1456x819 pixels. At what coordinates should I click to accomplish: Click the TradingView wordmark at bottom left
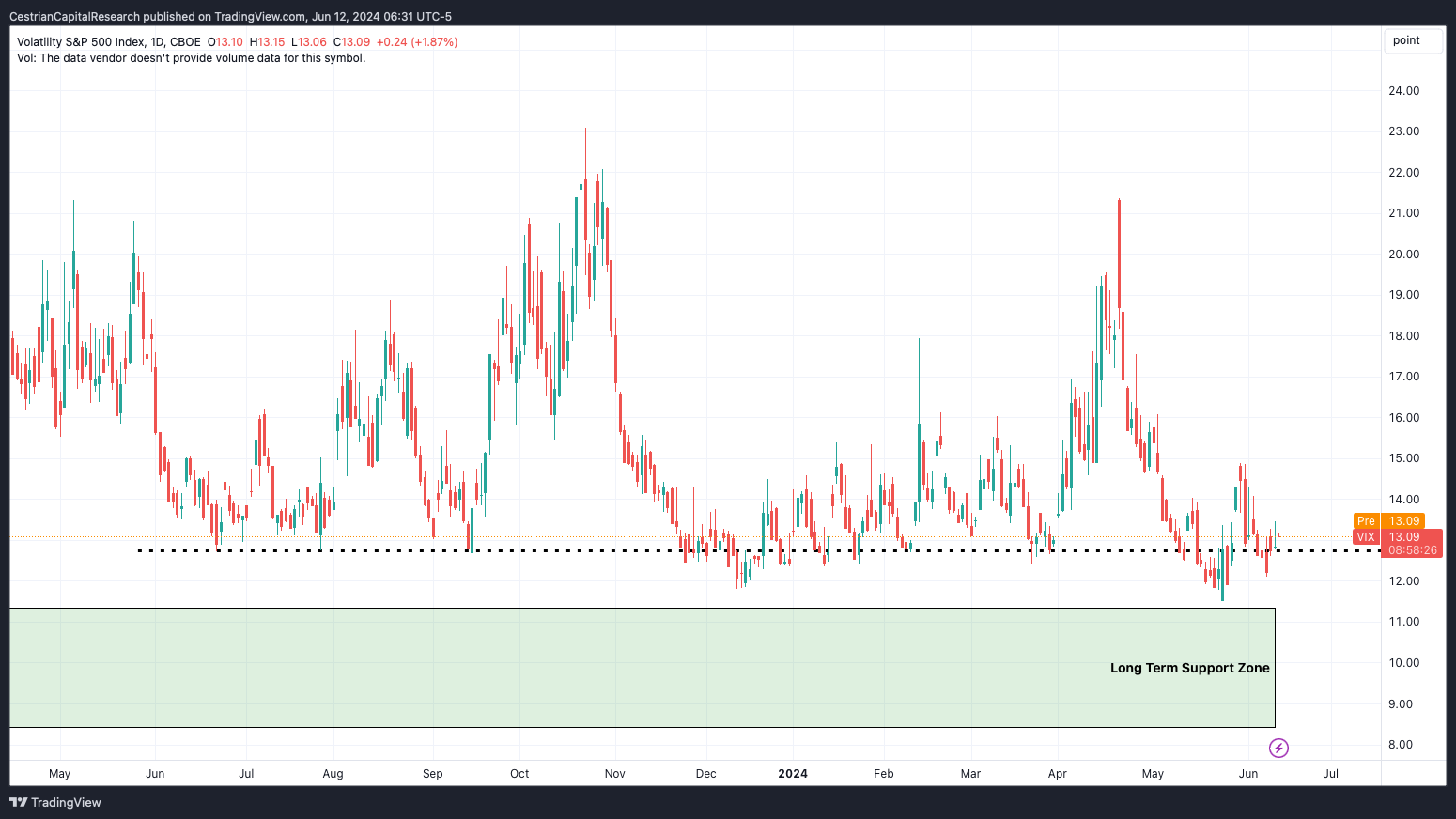[66, 802]
